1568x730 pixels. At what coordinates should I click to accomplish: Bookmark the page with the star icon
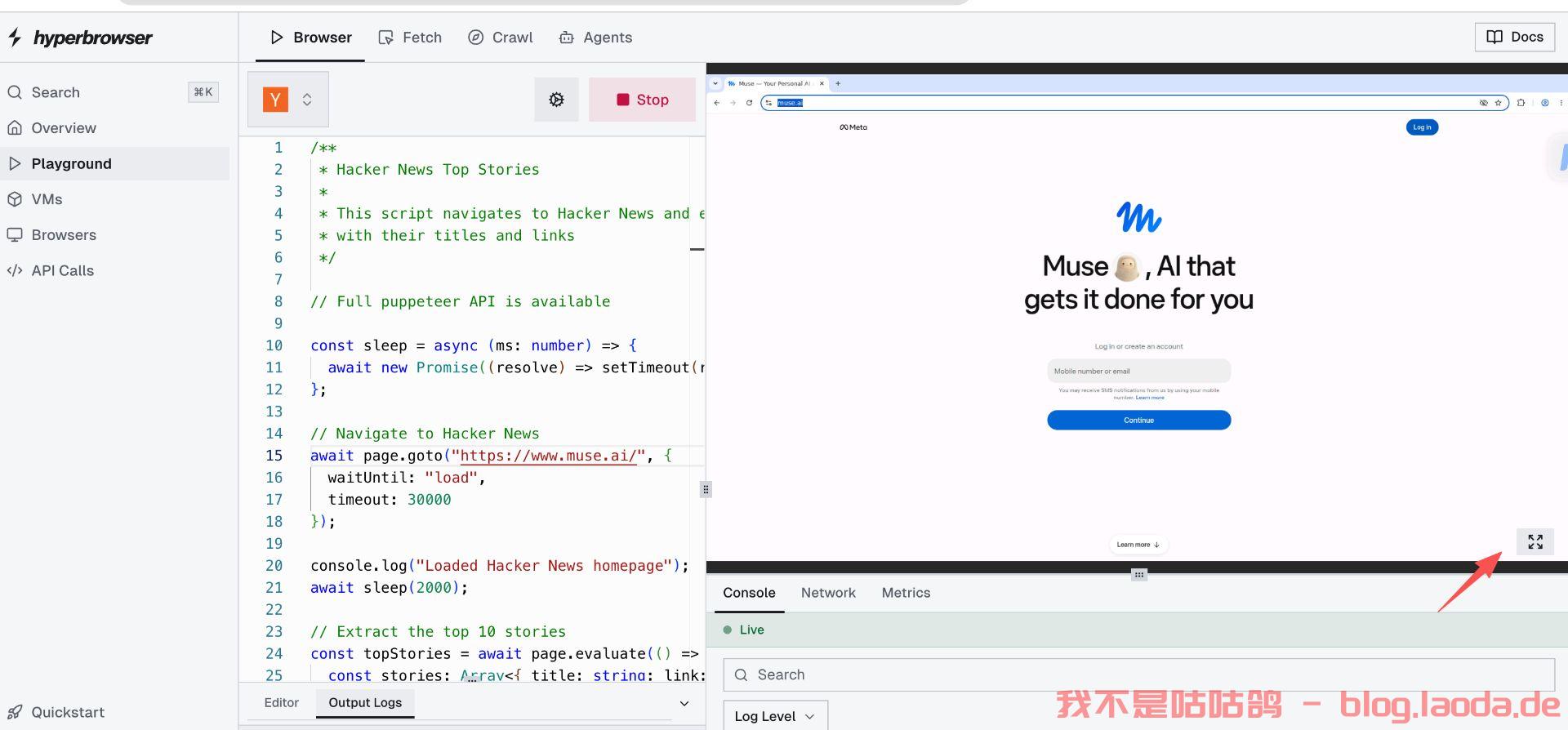coord(1498,103)
